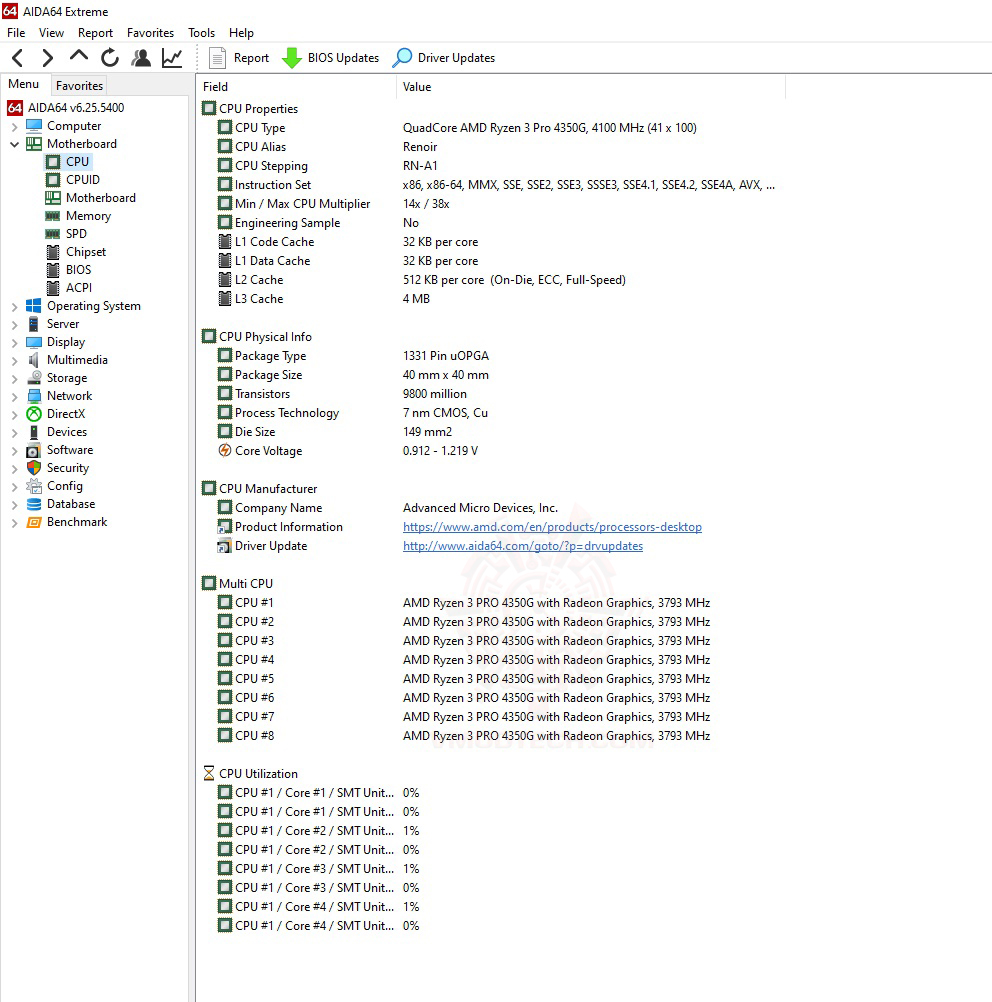Open the user/manage icon in the toolbar
Viewport: 992px width, 1002px height.
tap(141, 58)
